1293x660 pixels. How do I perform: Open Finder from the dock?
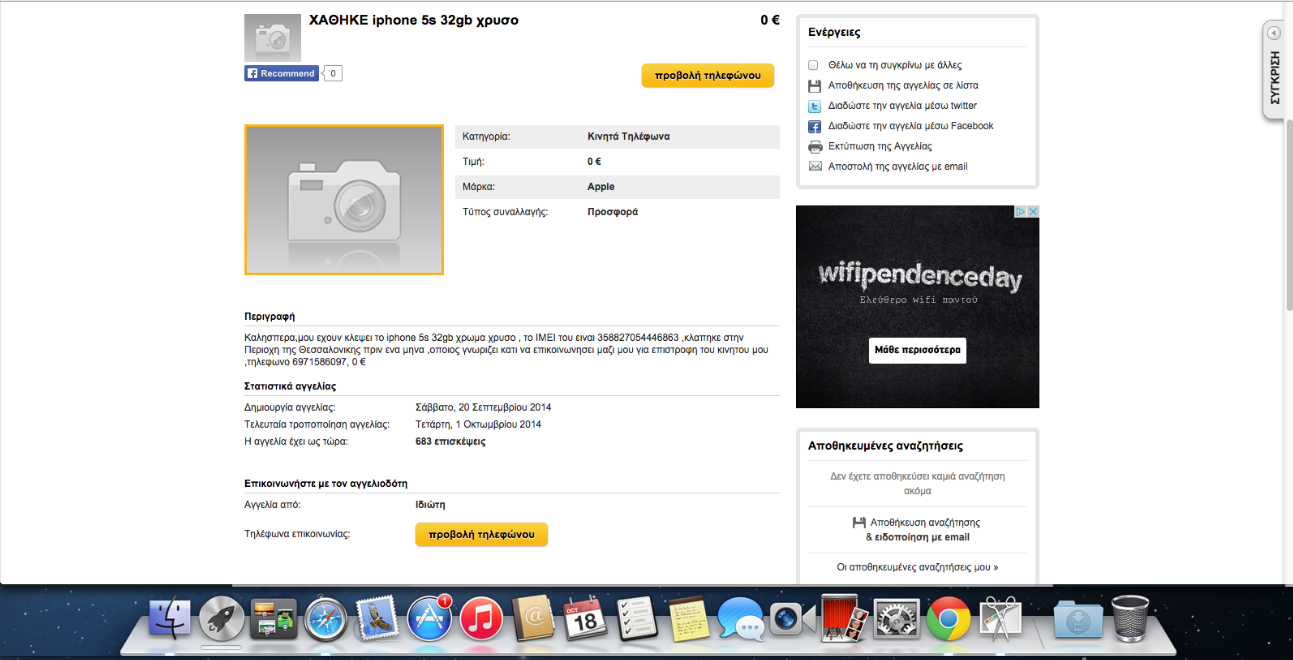click(x=170, y=618)
